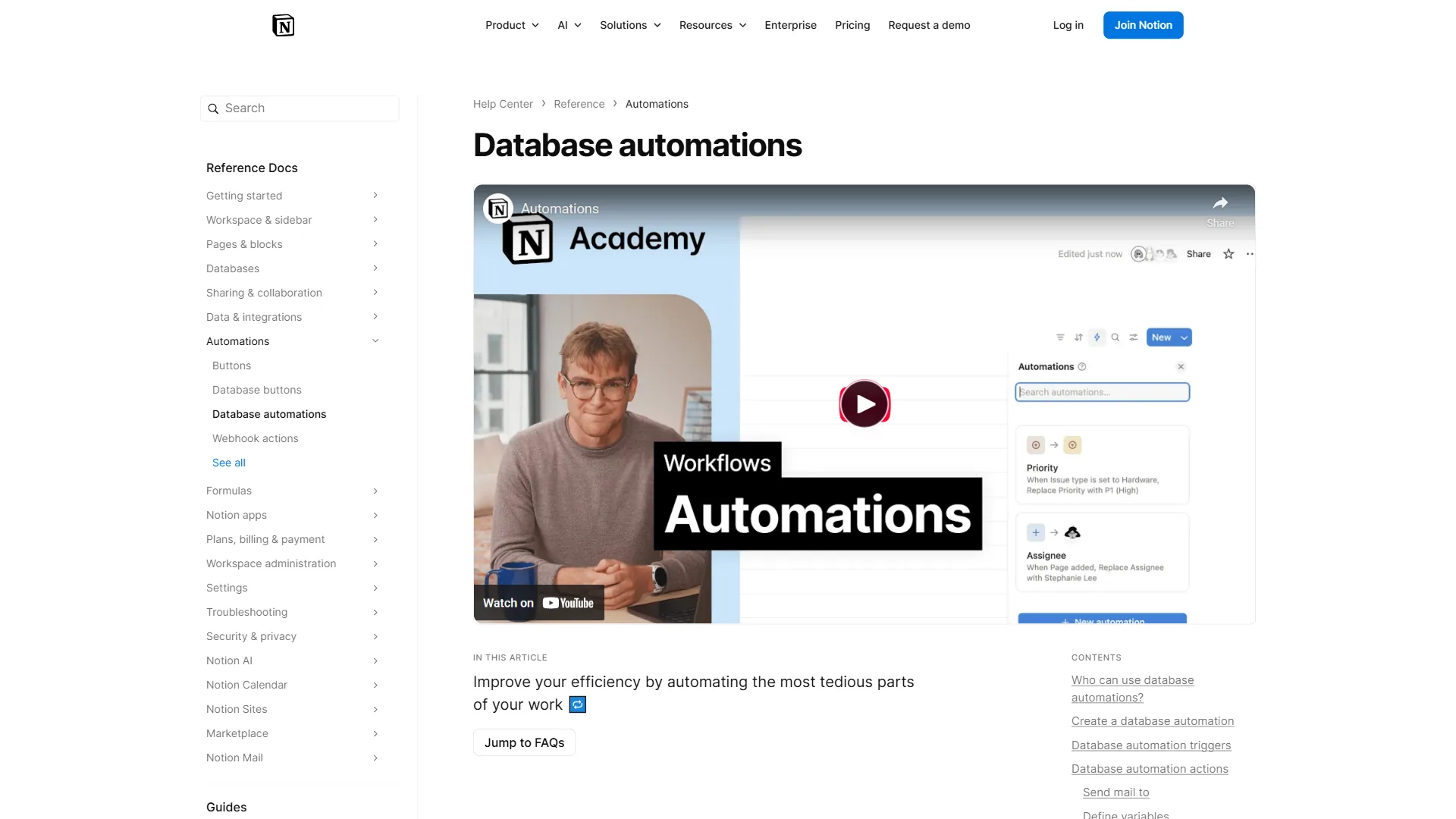
Task: Open the Product dropdown menu
Action: click(x=512, y=25)
